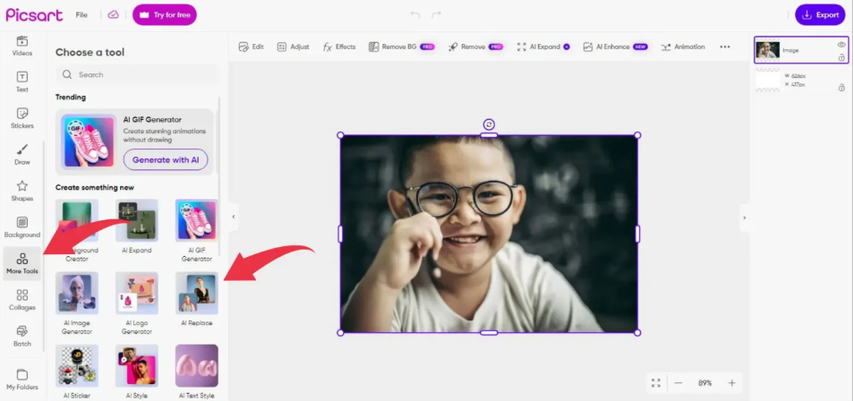Image resolution: width=853 pixels, height=401 pixels.
Task: Click the cloud save status icon
Action: point(113,15)
